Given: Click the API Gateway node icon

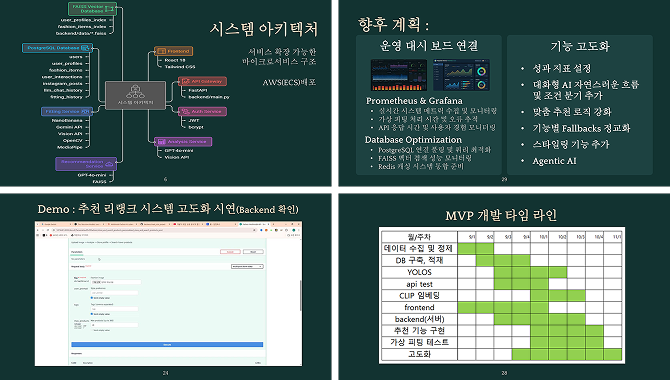Looking at the screenshot, I should [x=185, y=81].
